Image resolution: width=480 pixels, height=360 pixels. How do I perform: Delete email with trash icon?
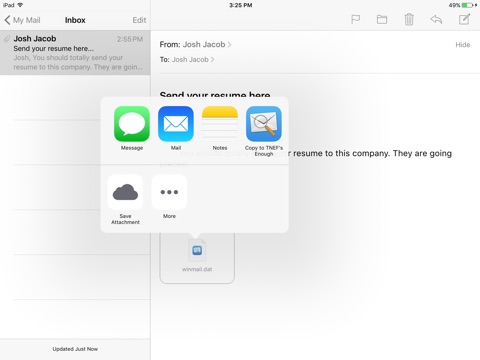pos(409,19)
